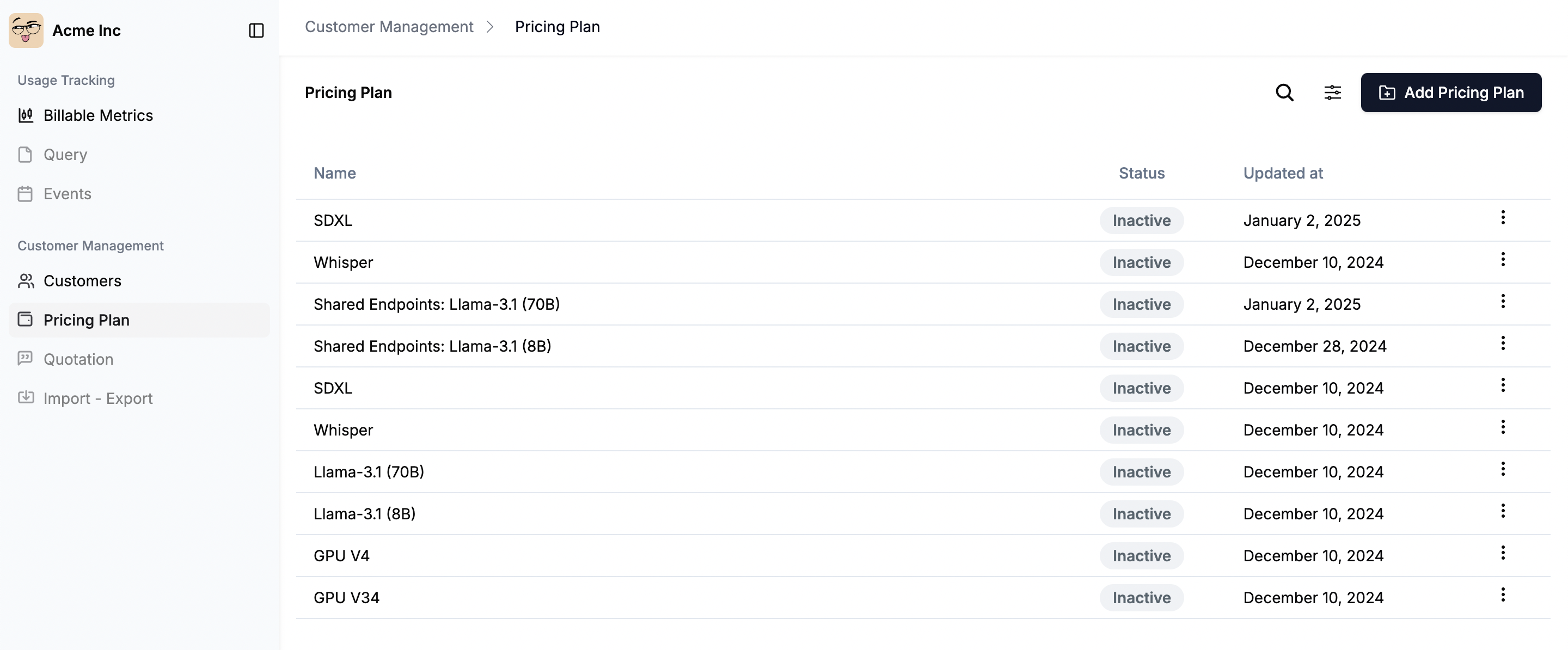Open Events via its calendar icon

[26, 194]
